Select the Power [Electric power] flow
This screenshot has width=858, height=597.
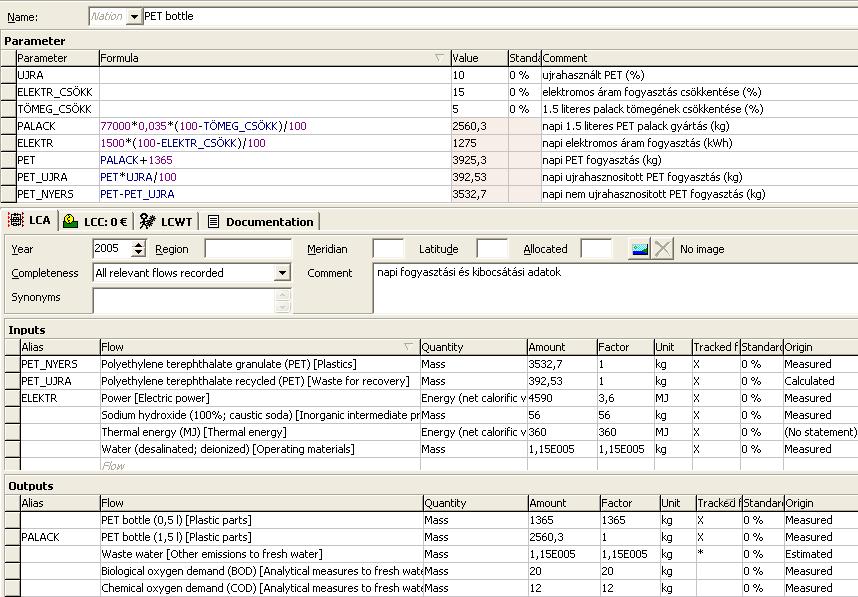(155, 398)
